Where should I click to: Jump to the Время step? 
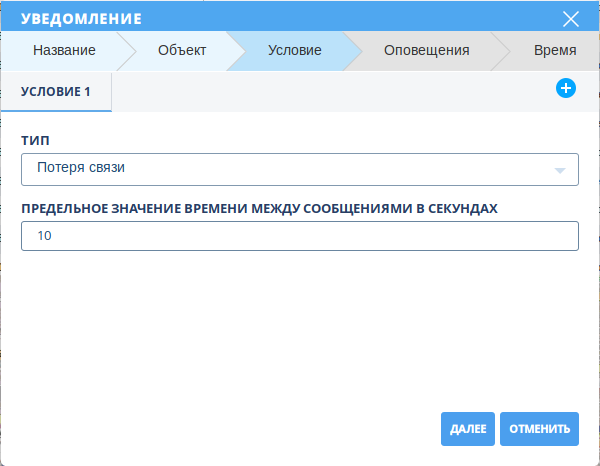[x=554, y=51]
